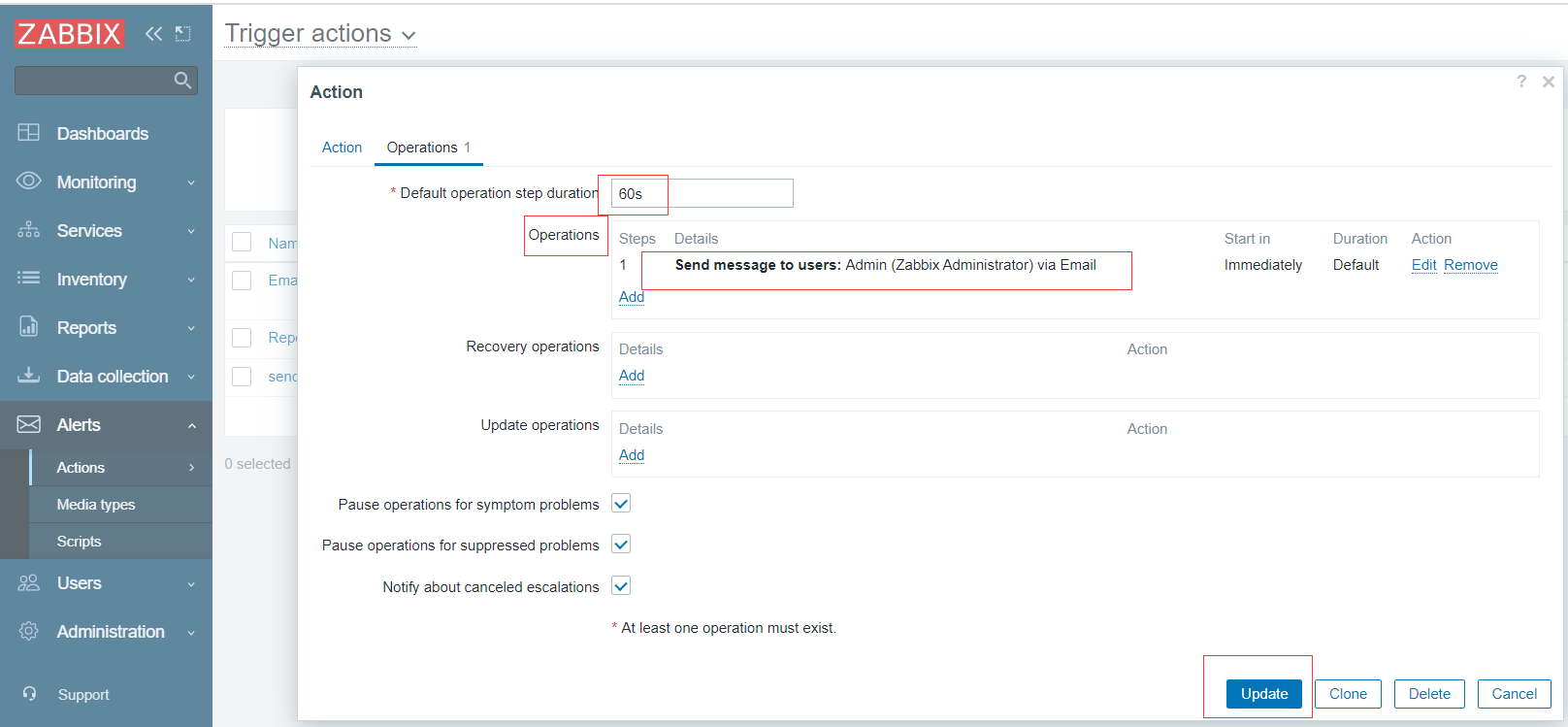The image size is (1568, 727).
Task: Click the Cancel button
Action: click(x=1514, y=694)
